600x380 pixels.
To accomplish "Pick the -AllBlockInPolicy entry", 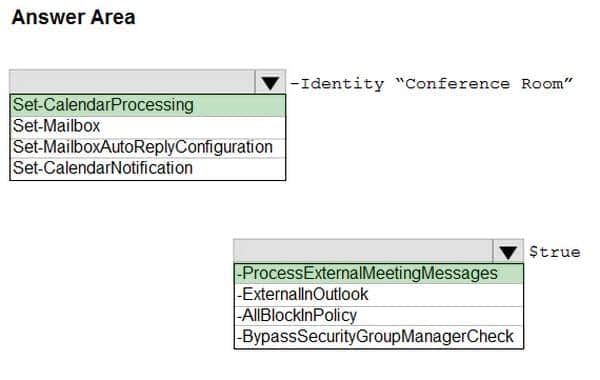I will coord(379,316).
